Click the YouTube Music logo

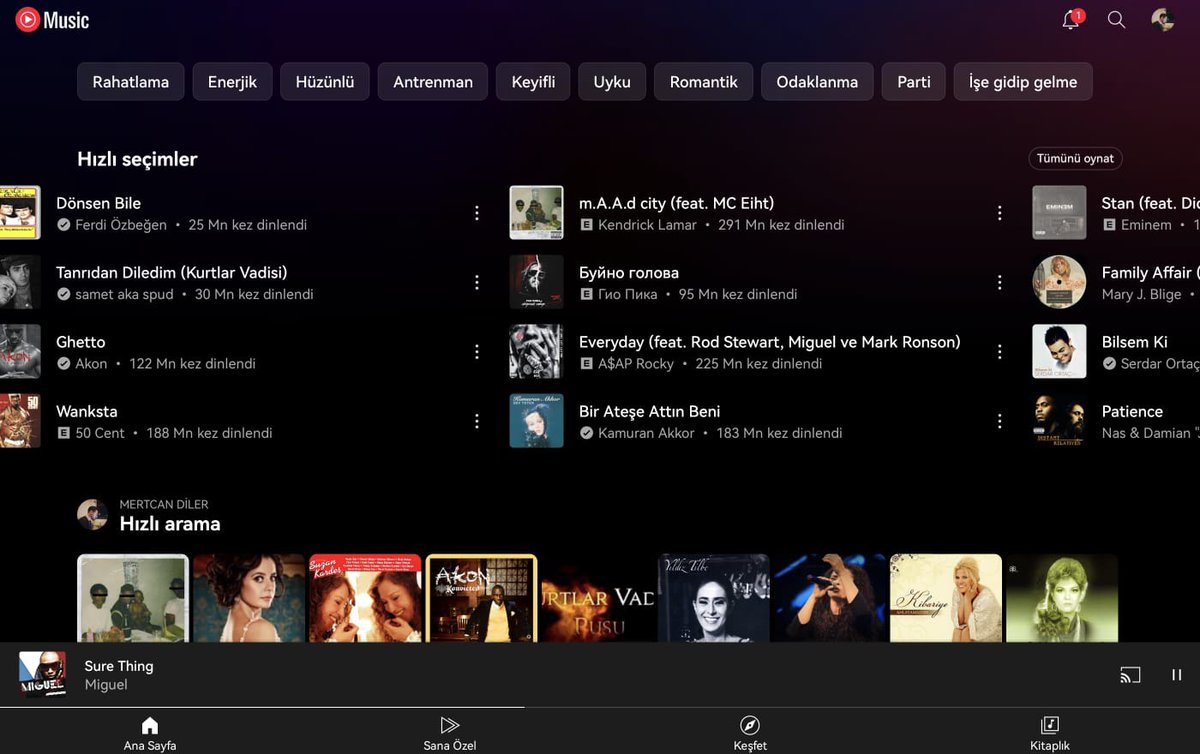pos(52,19)
